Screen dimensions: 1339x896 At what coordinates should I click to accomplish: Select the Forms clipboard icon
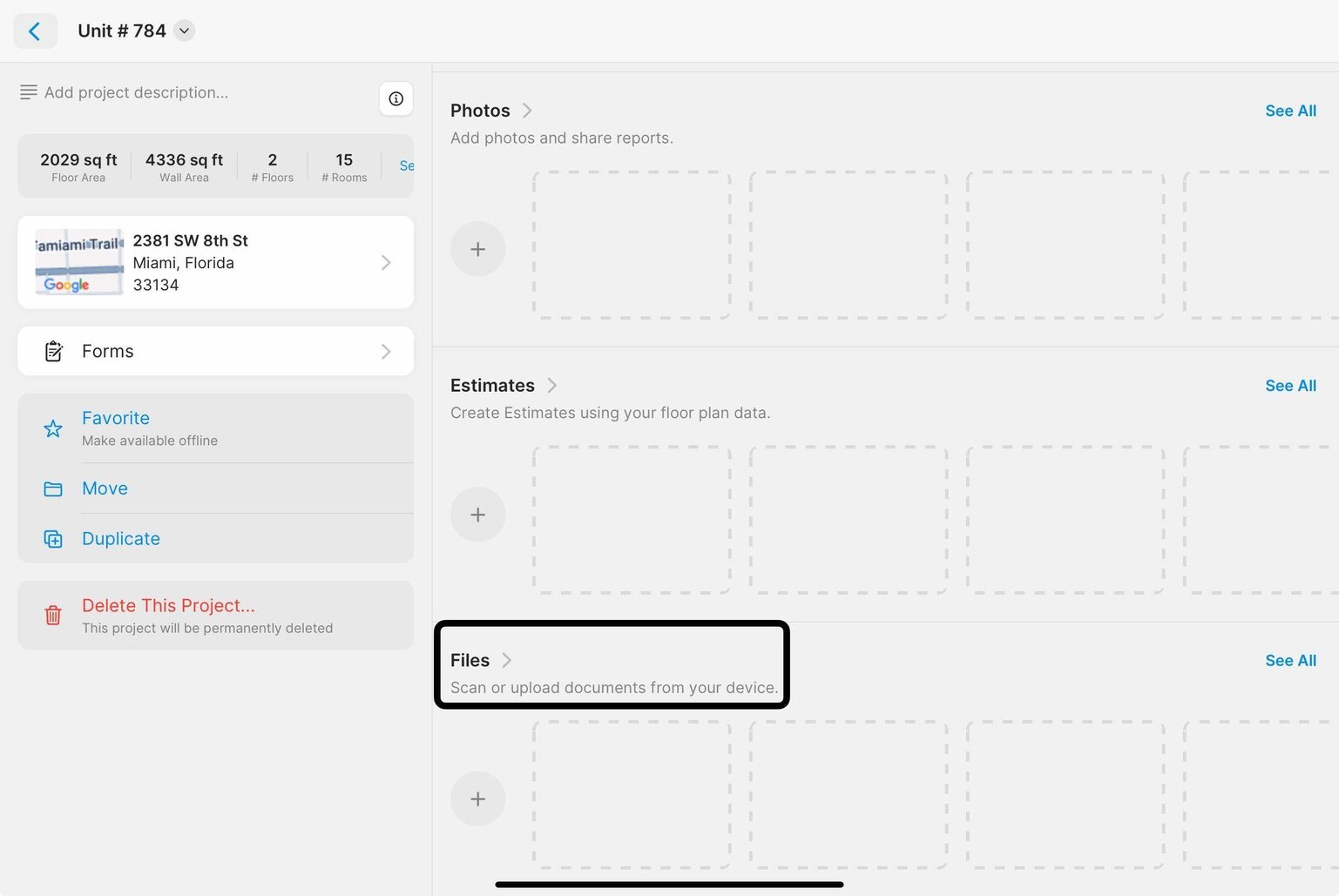[x=53, y=351]
